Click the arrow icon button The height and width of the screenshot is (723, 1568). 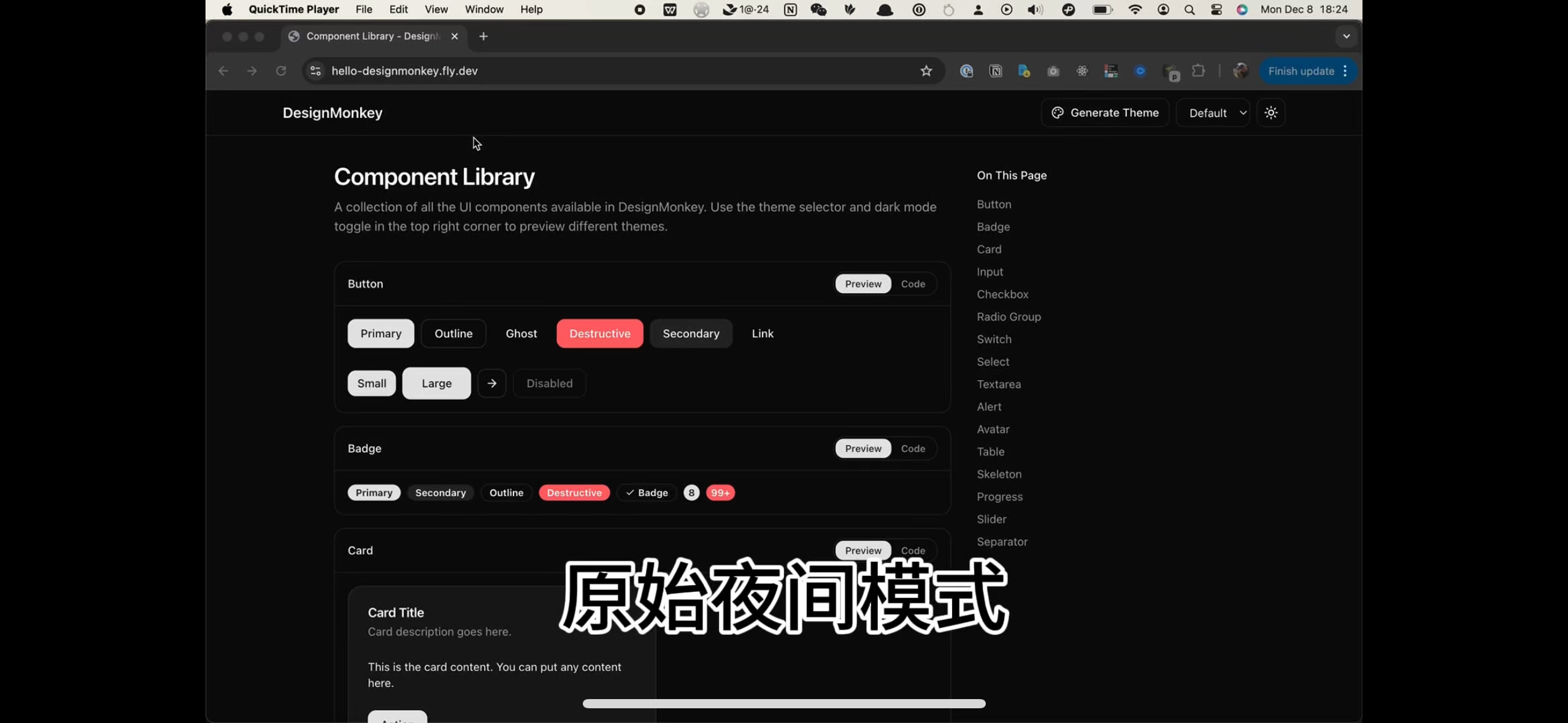491,383
